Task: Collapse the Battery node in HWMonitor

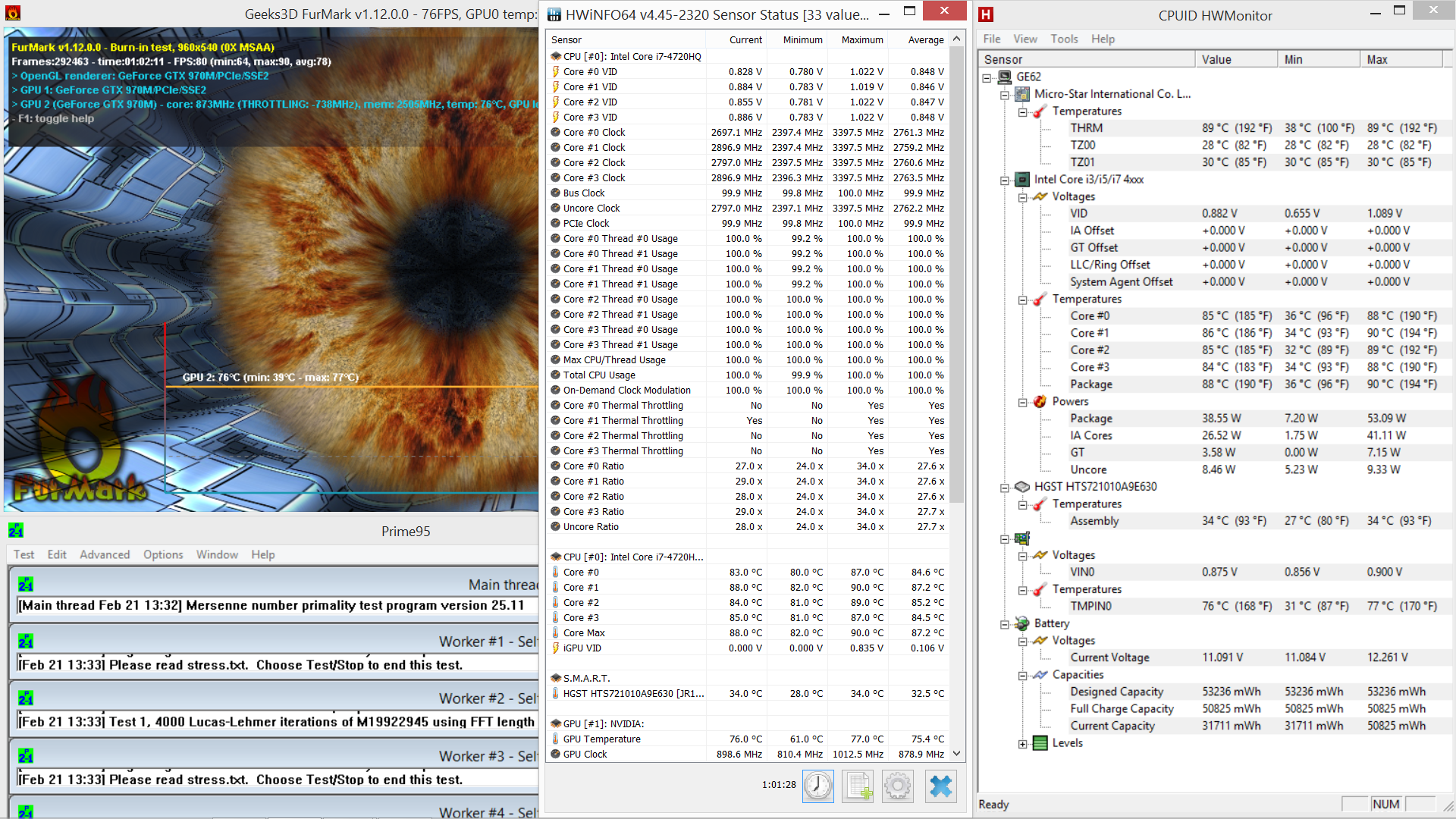Action: pyautogui.click(x=1005, y=624)
